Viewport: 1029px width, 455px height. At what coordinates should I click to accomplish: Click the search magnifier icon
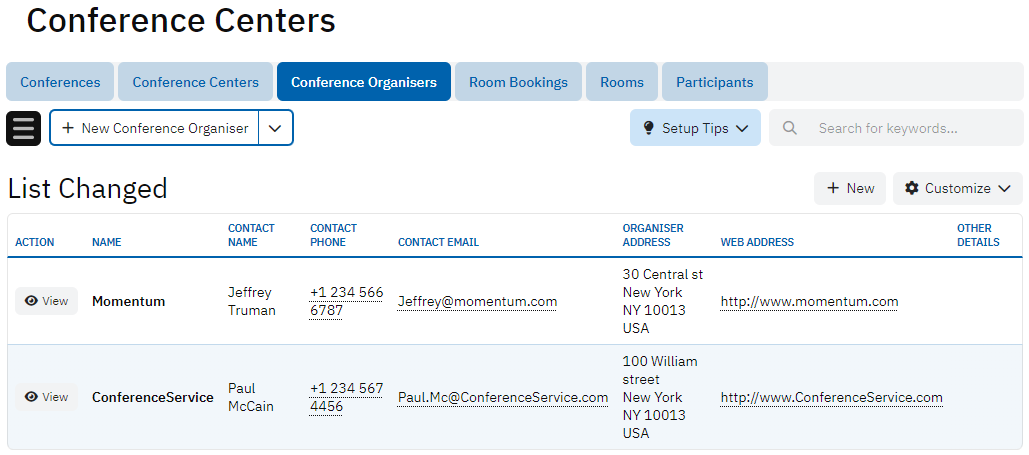[790, 128]
